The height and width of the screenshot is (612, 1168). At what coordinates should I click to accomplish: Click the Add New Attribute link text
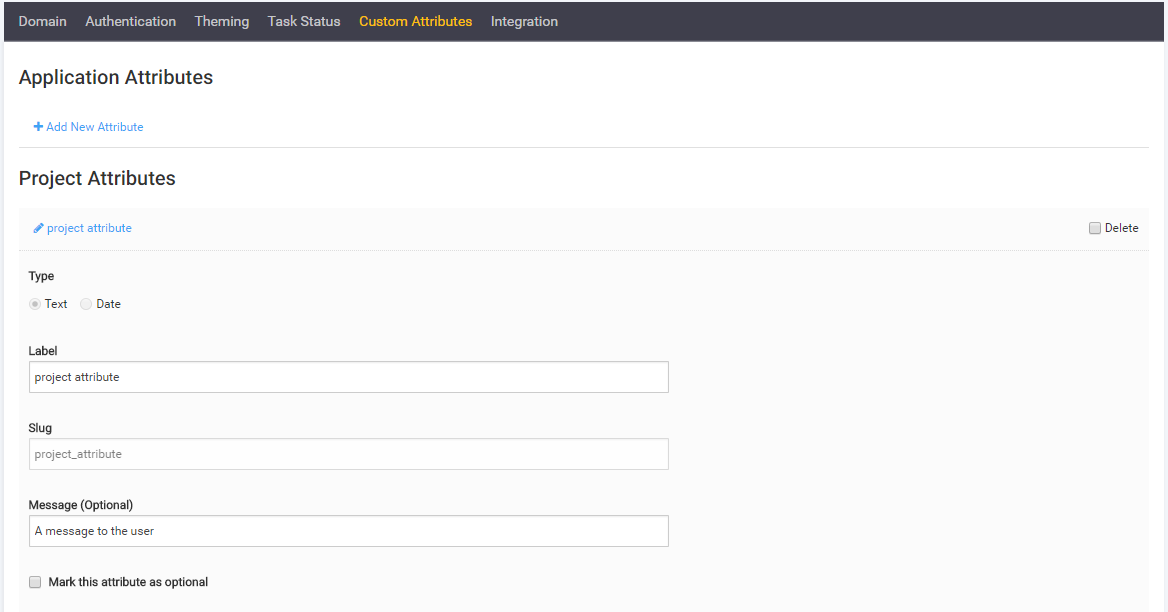[95, 127]
